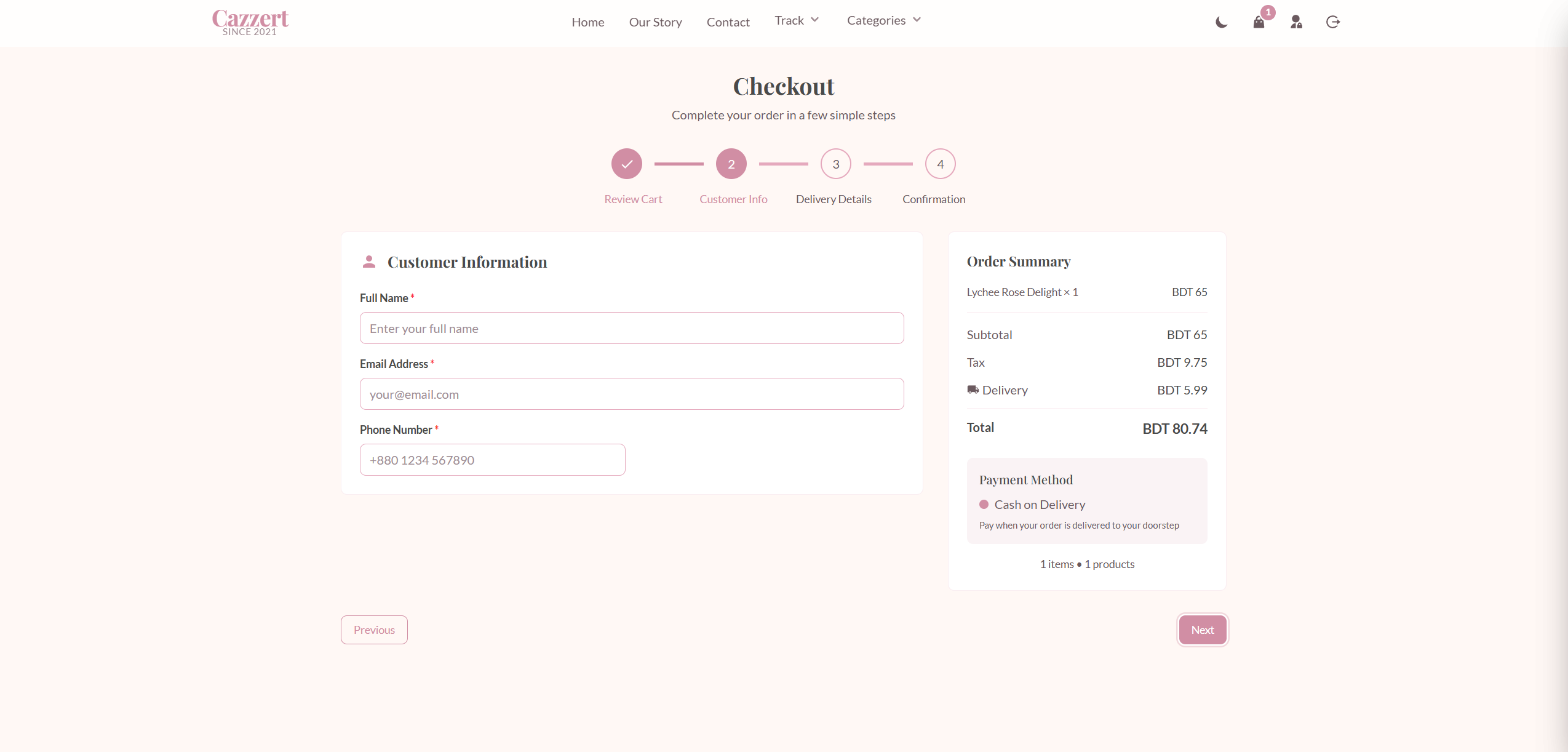Screen dimensions: 1568x752
Task: Click the delivery truck icon in Order Summary
Action: click(x=973, y=390)
